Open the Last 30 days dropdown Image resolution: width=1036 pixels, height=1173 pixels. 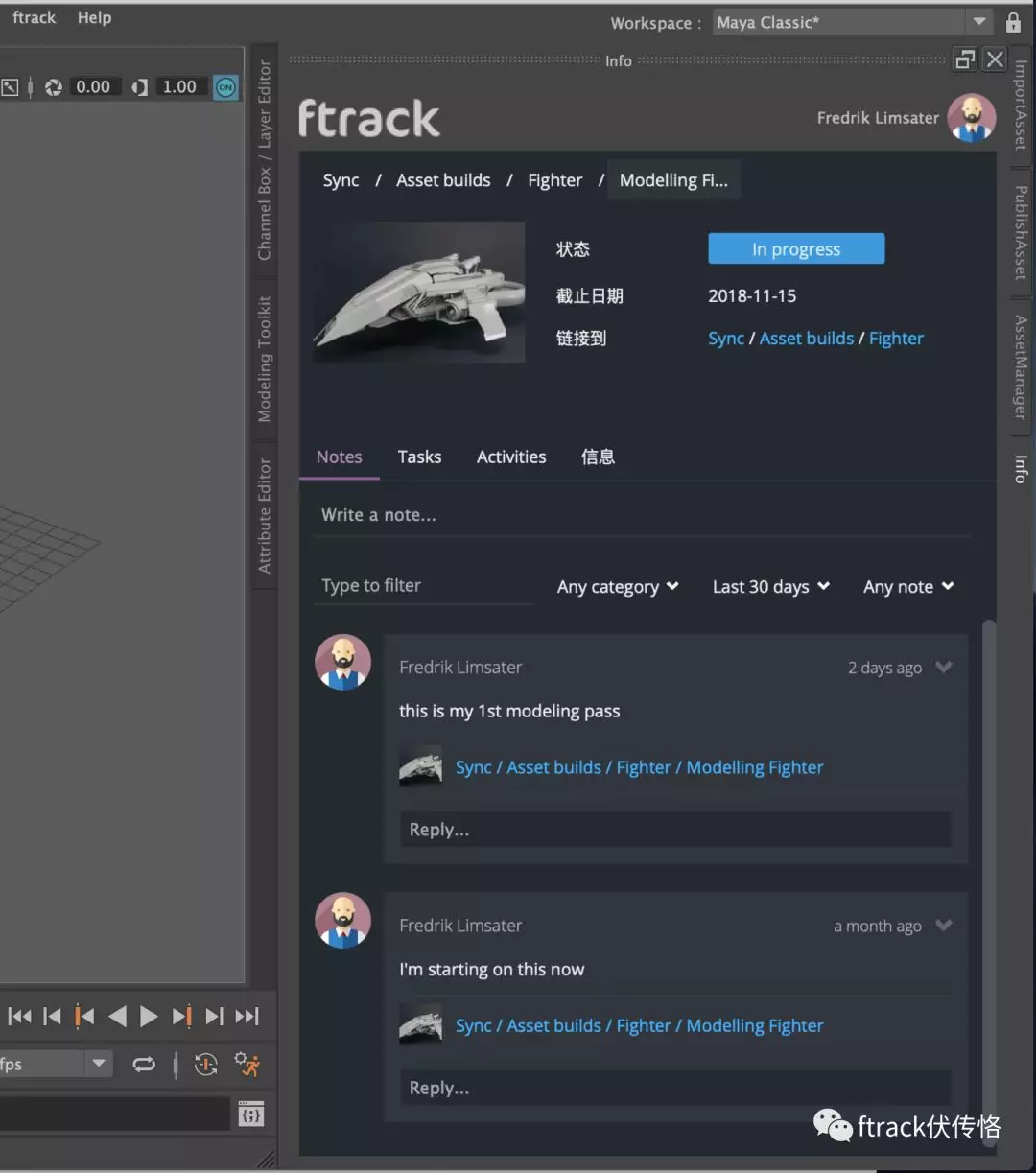click(771, 587)
